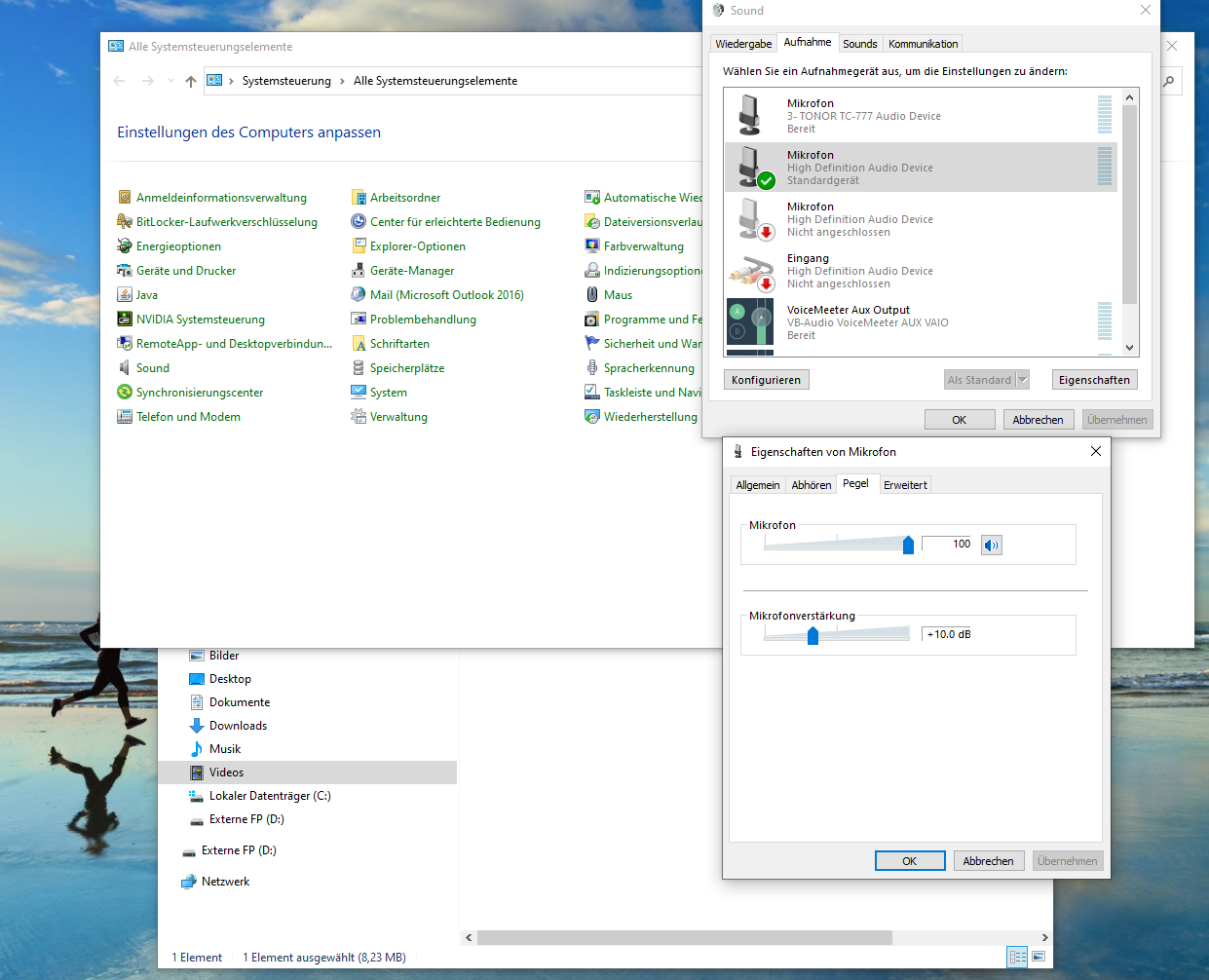1209x980 pixels.
Task: Select the Eingang line-in device
Action: click(x=921, y=271)
